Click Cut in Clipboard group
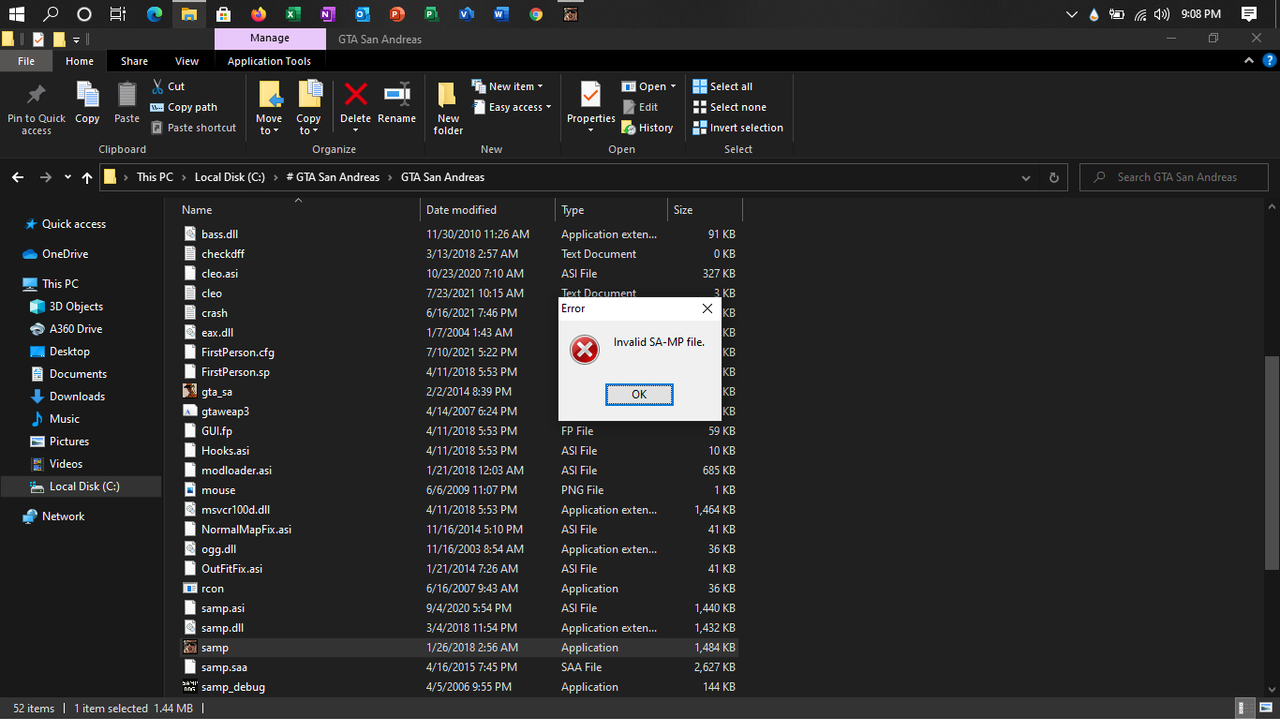The image size is (1280, 720). pyautogui.click(x=168, y=87)
